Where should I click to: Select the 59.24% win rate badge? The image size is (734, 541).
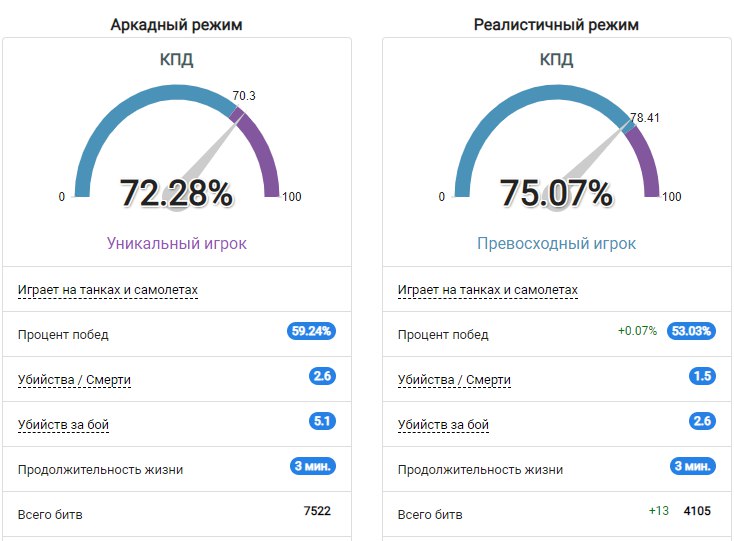[x=311, y=331]
